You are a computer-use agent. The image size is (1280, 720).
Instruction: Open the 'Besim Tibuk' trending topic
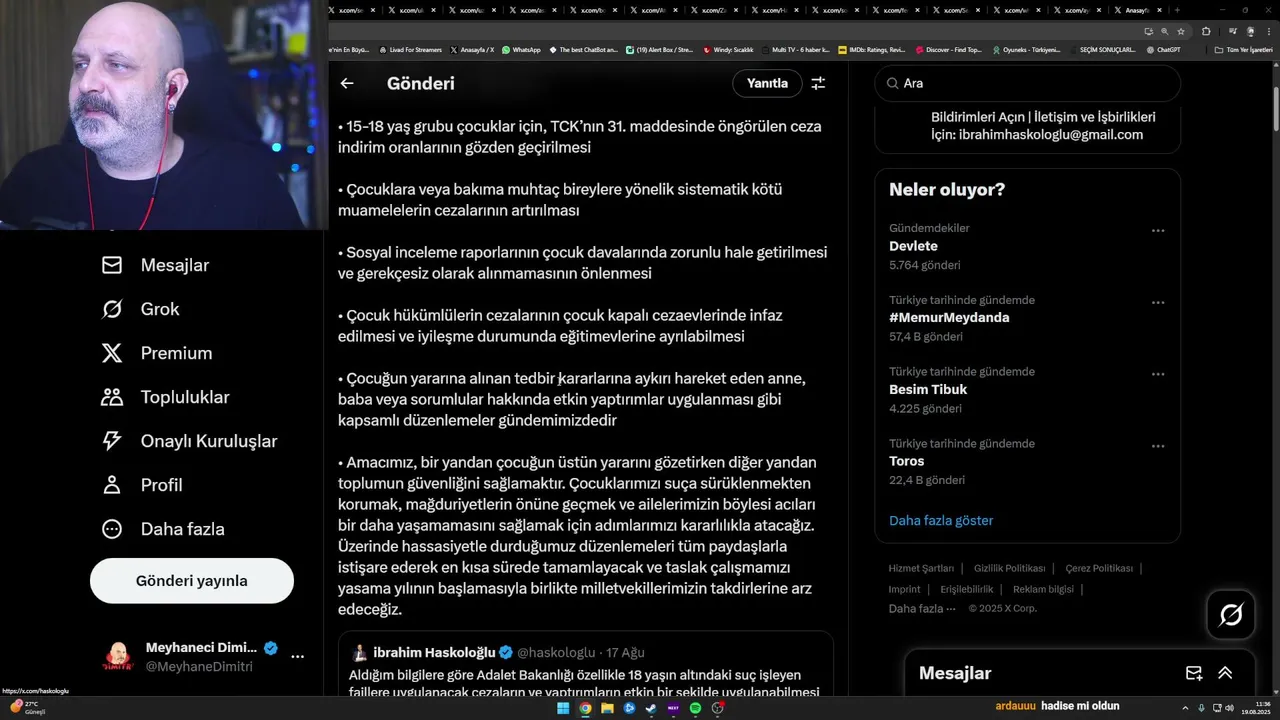point(928,390)
